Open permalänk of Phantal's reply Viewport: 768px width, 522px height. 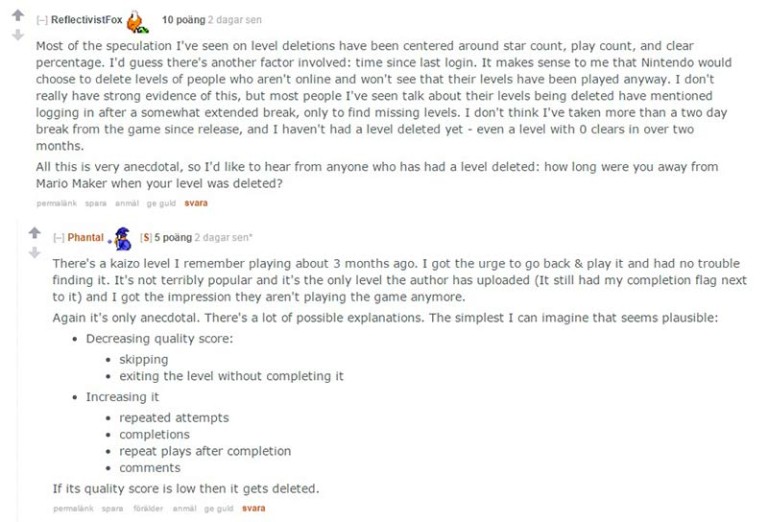coord(73,508)
